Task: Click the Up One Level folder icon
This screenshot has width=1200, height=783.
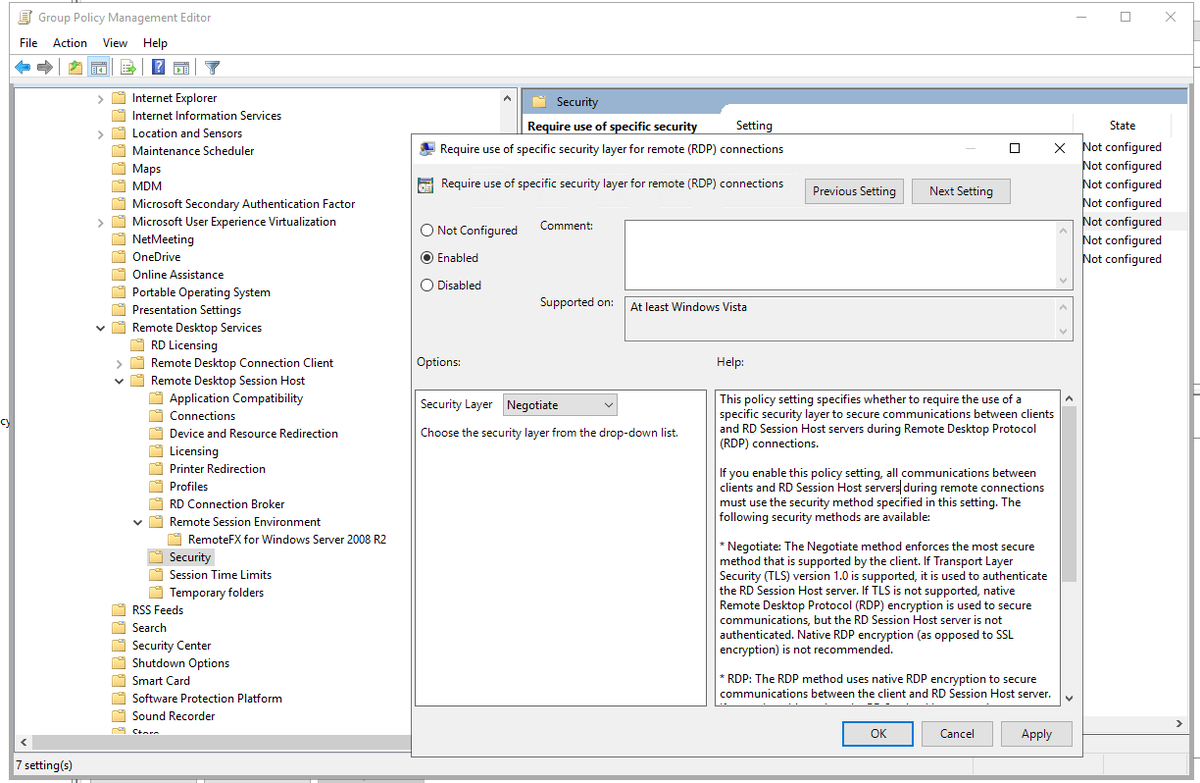Action: click(x=75, y=68)
